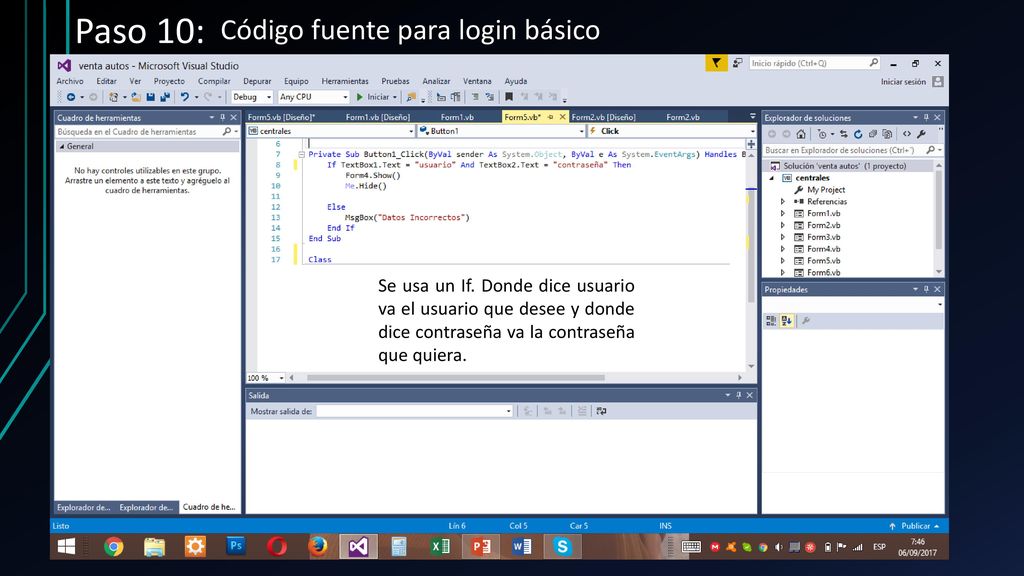Viewport: 1024px width, 576px height.
Task: Open the centrales class dropdown
Action: (x=411, y=131)
